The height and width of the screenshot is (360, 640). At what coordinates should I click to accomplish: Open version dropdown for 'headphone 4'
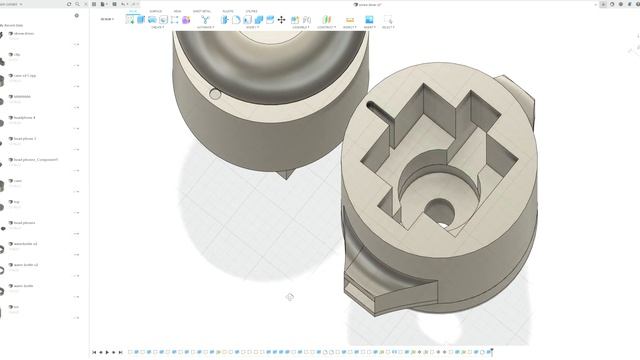[x=76, y=129]
